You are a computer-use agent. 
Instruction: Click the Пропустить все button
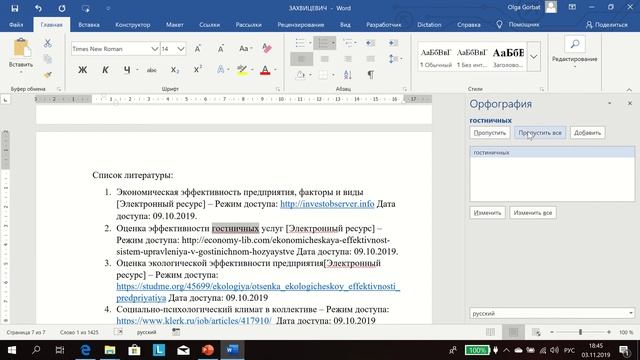pos(540,133)
